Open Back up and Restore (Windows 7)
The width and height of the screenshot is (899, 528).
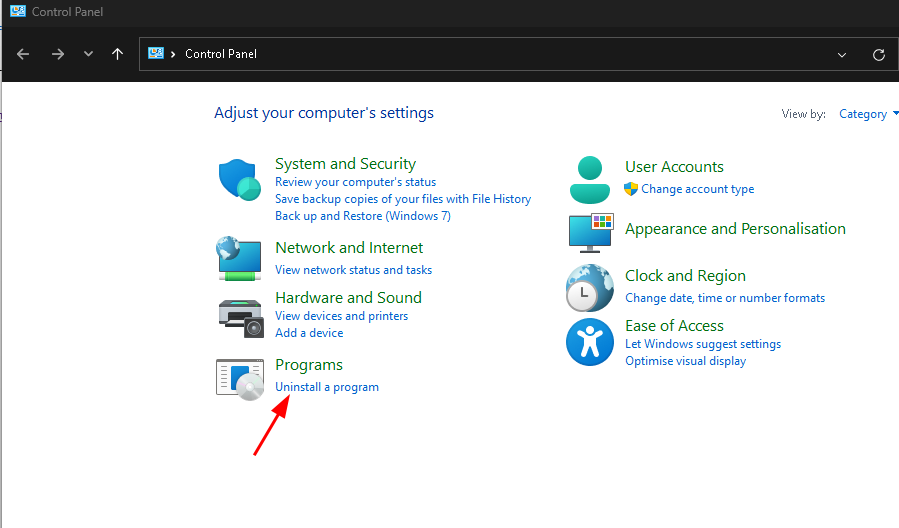click(x=363, y=216)
